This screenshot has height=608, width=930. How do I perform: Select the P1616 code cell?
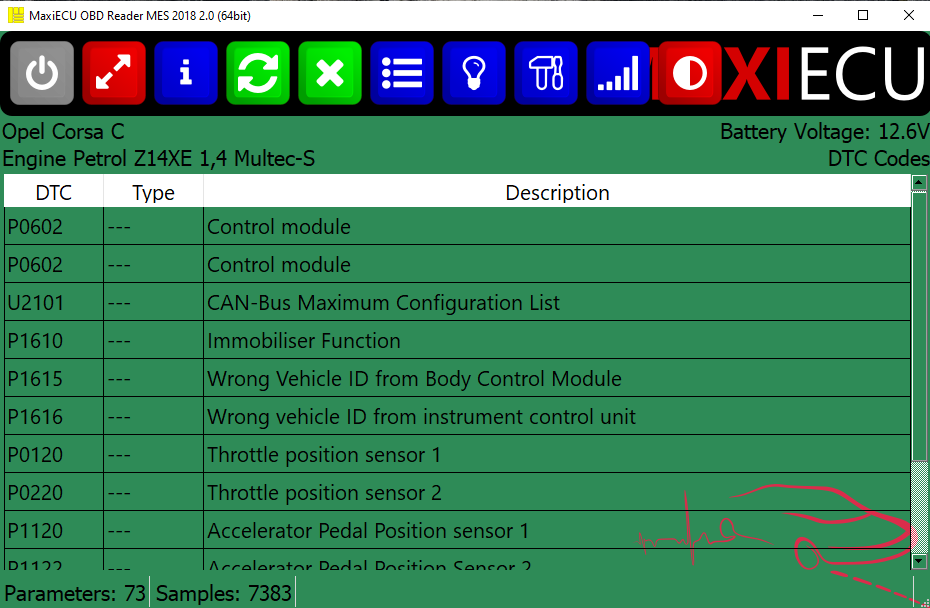(x=53, y=416)
